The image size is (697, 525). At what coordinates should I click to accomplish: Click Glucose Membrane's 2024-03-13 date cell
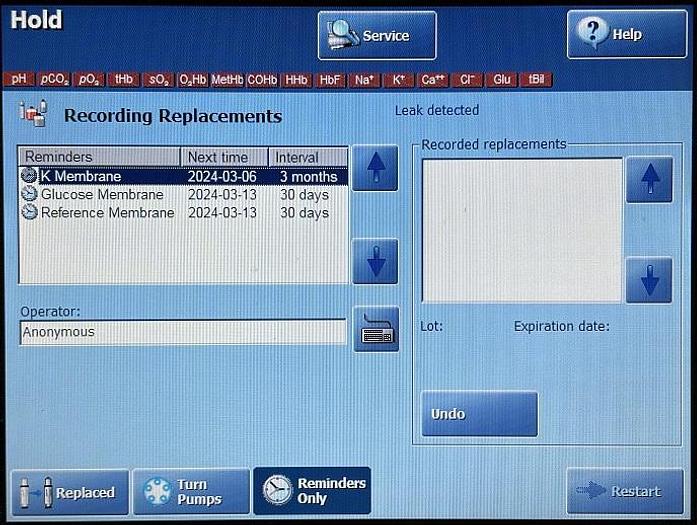coord(222,195)
